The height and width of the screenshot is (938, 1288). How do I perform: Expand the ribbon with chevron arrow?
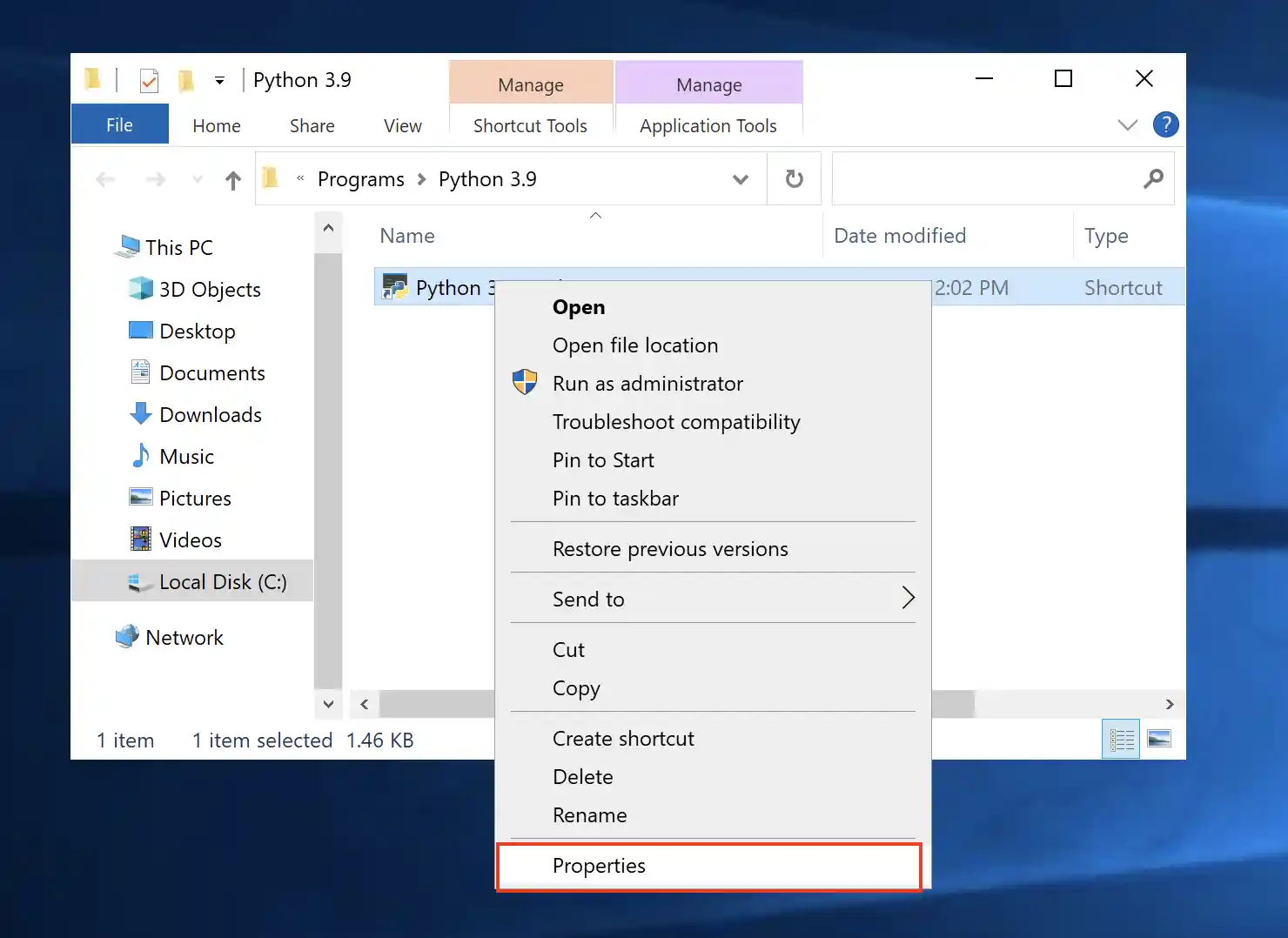click(x=1127, y=125)
